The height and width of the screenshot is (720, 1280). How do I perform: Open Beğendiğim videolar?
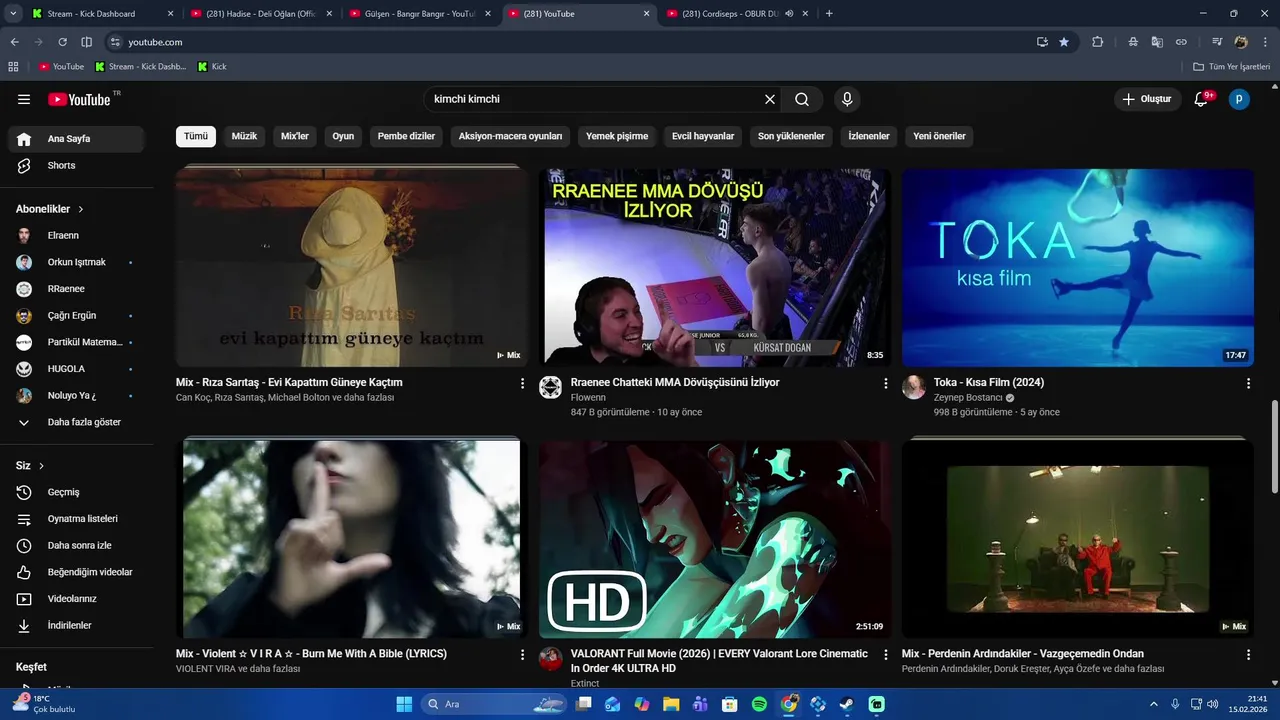tap(76, 572)
